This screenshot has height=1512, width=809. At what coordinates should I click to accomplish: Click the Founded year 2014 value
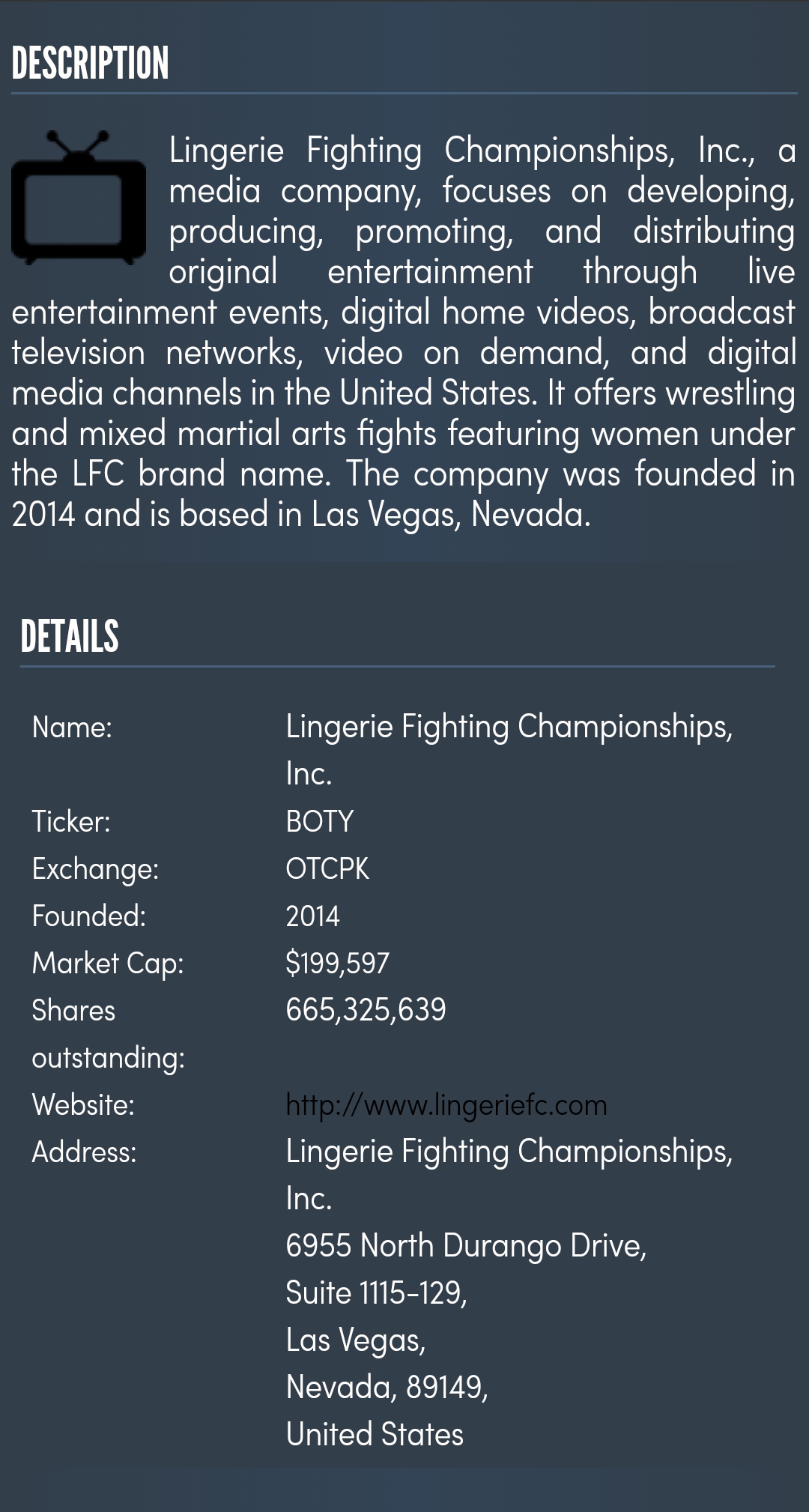tap(313, 916)
